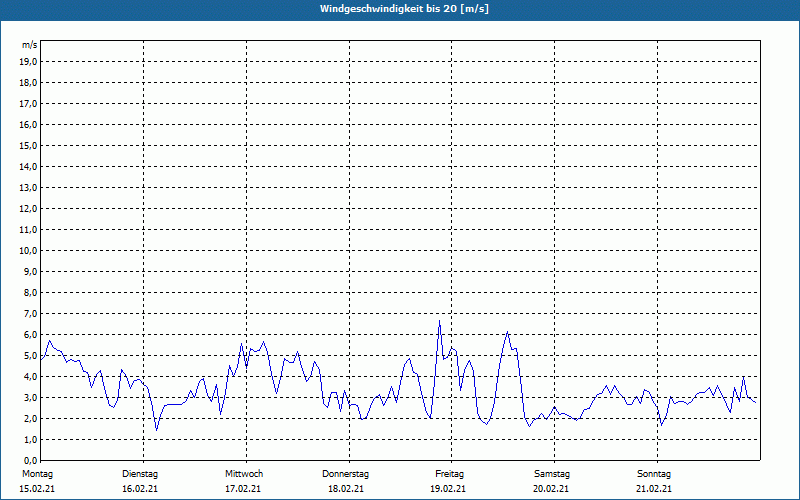Click the 15,0 y-axis label
This screenshot has height=500, width=800.
(x=28, y=145)
